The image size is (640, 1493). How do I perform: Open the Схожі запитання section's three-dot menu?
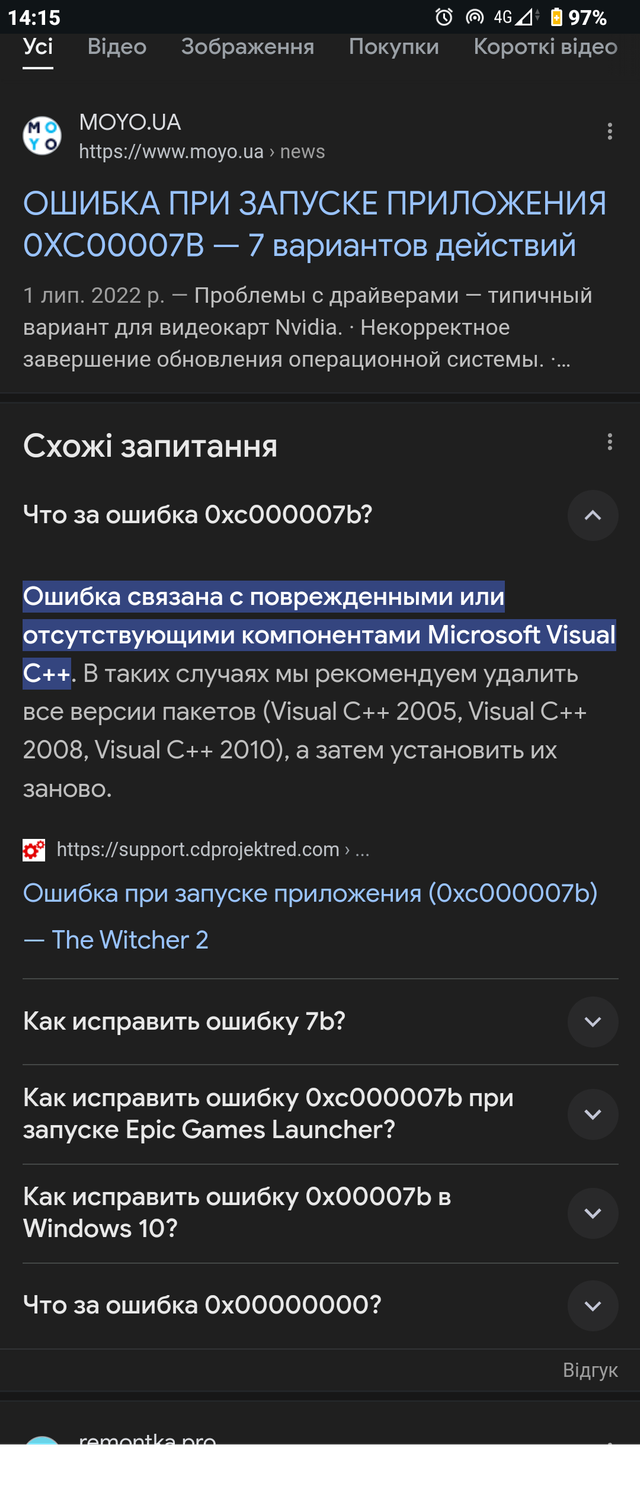pos(610,442)
